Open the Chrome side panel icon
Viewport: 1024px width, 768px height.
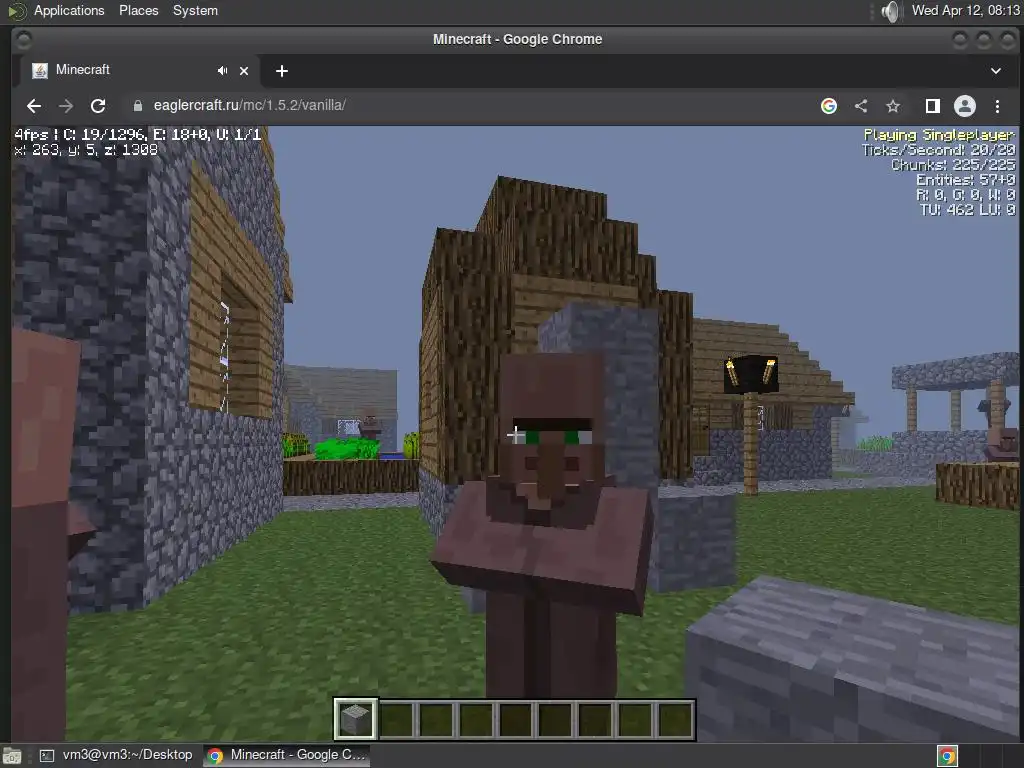coord(933,106)
